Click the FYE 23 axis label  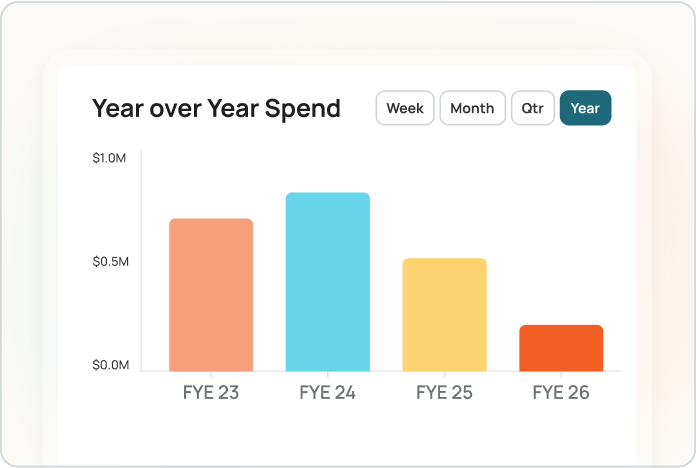(x=211, y=392)
